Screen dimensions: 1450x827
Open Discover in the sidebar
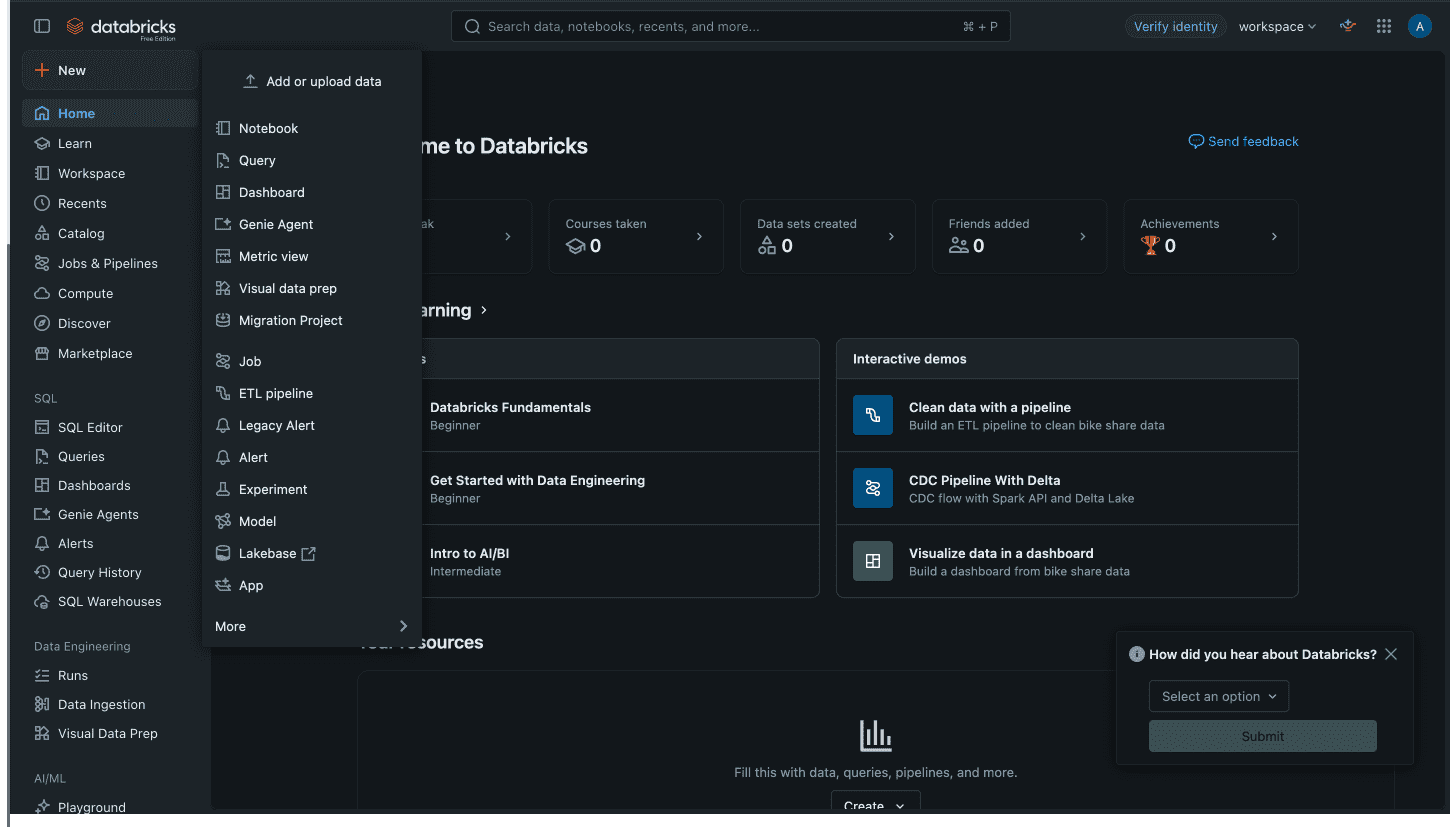[110, 323]
